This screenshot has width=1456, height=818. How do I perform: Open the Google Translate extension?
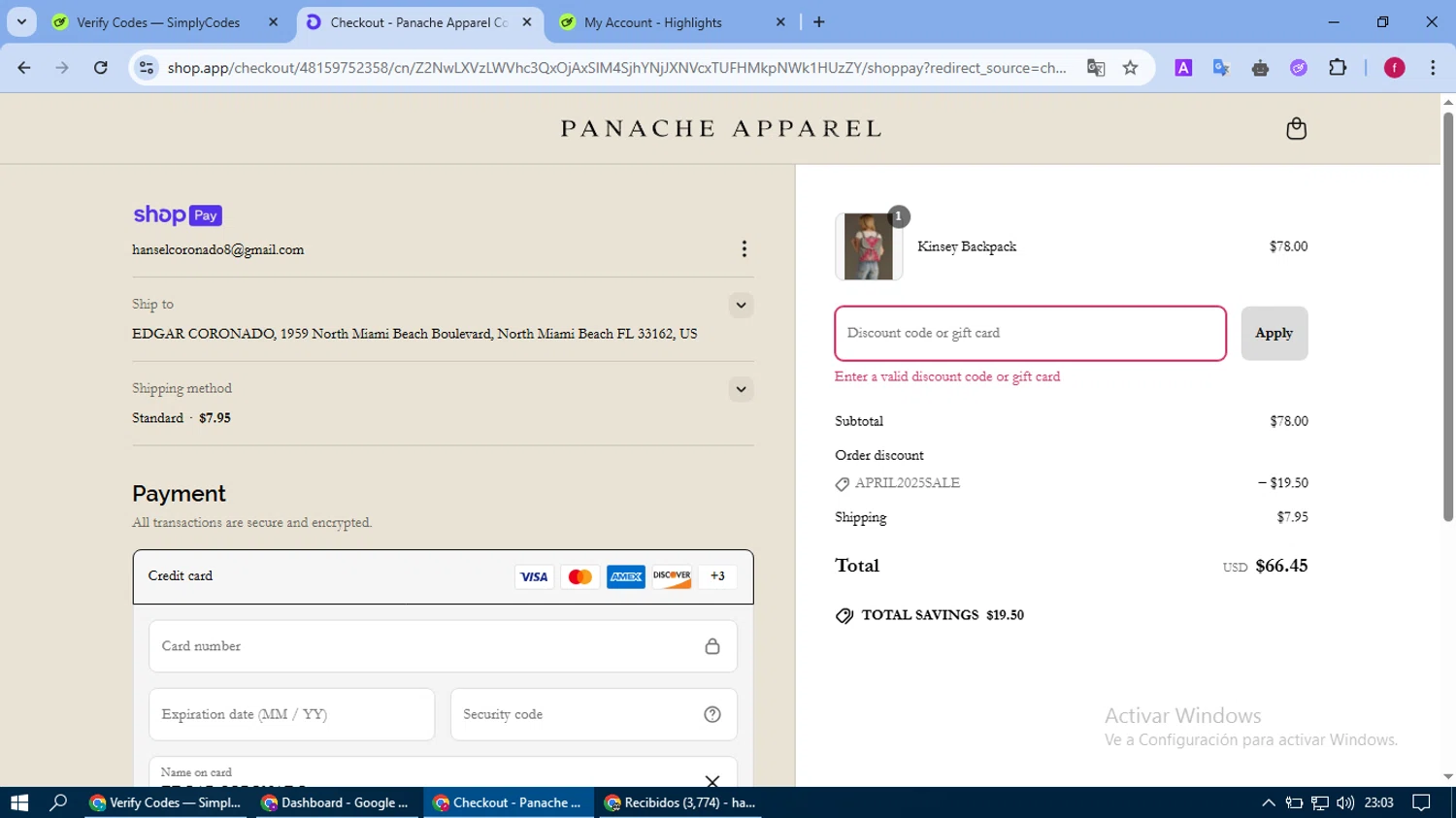(1221, 67)
